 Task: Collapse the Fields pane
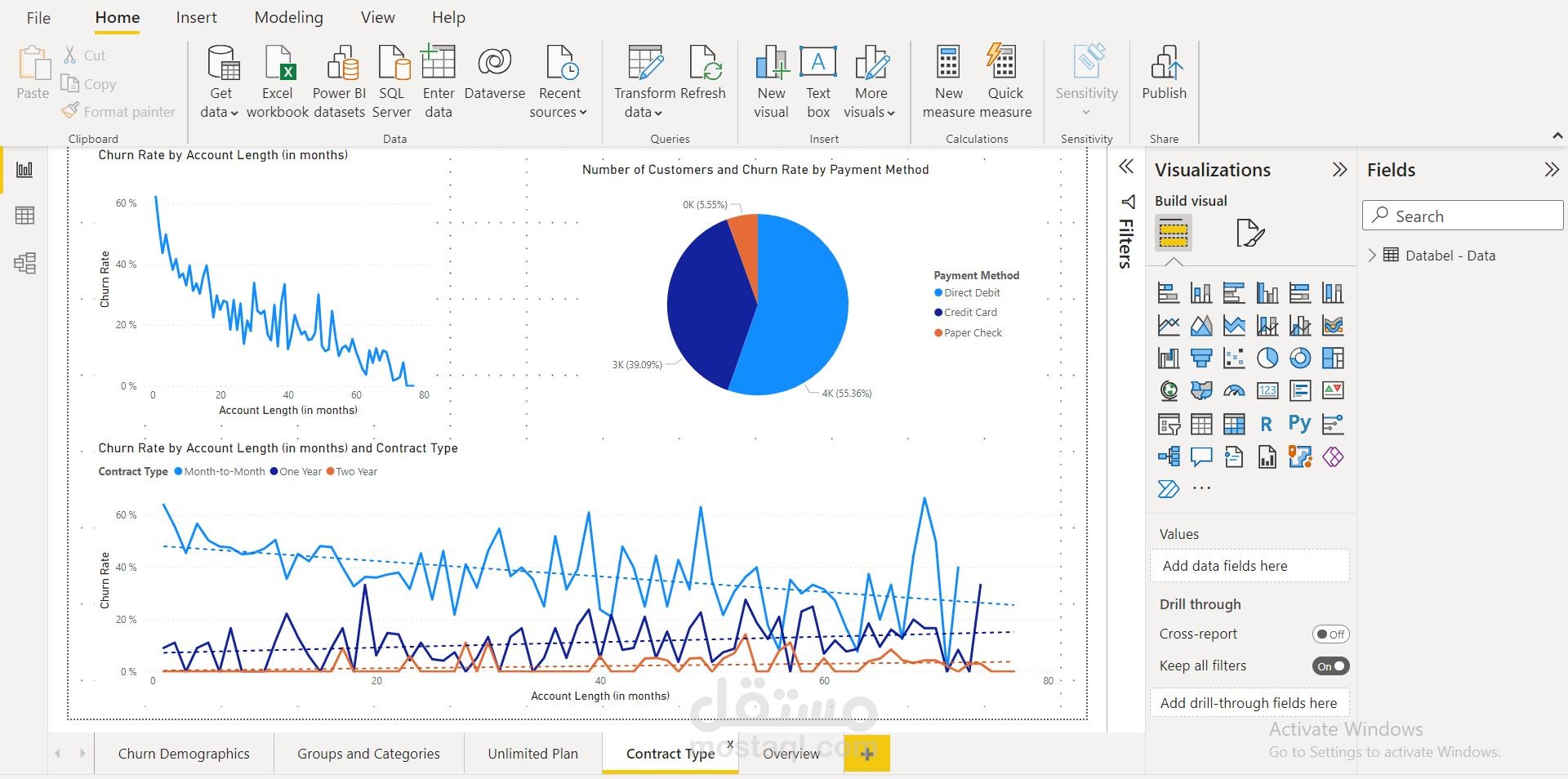coord(1552,170)
